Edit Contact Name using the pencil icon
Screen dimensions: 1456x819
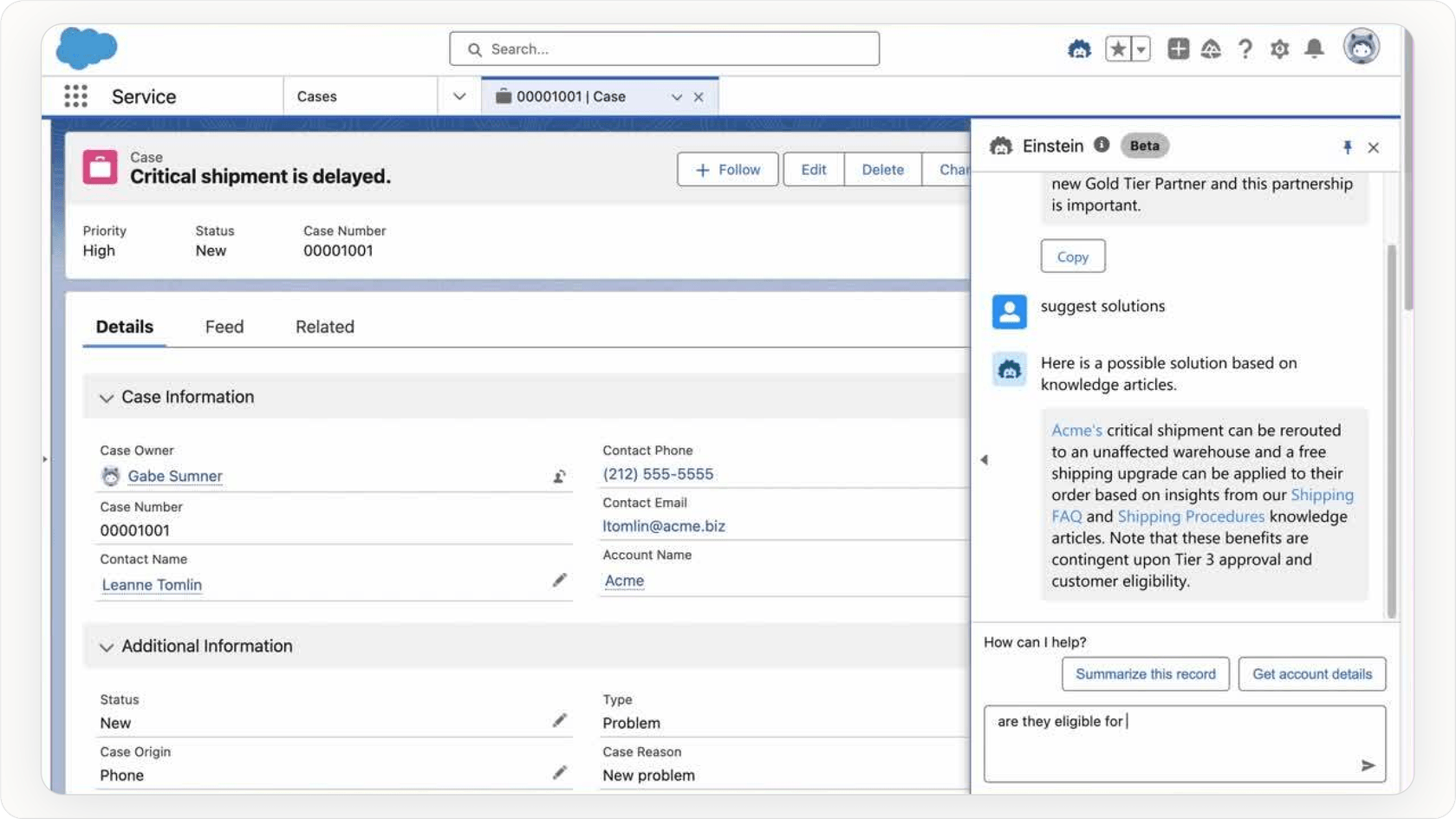click(560, 580)
